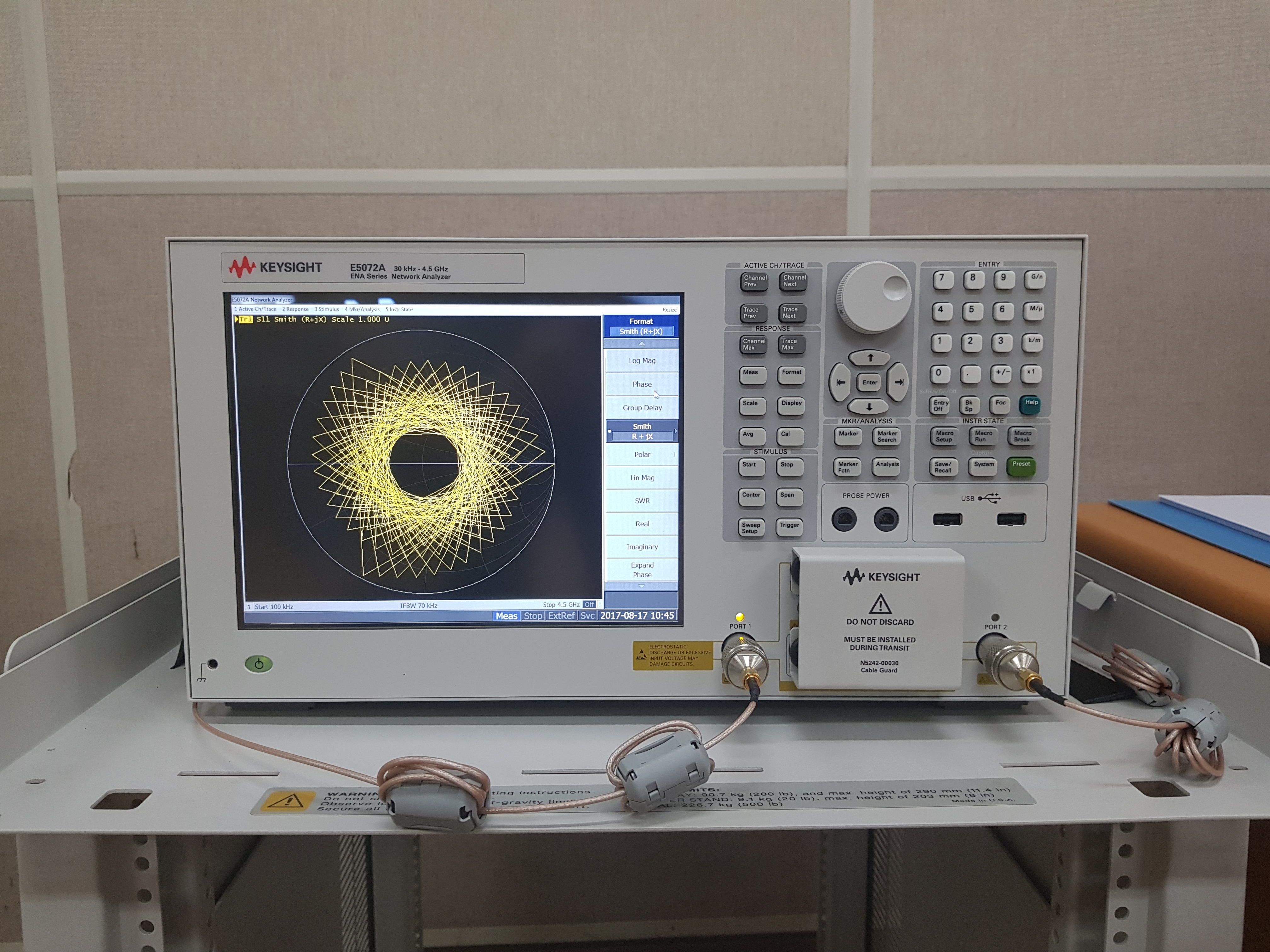Toggle the 'Off' indicator beside Stop 4.5 GHz
This screenshot has width=1270, height=952.
[x=589, y=604]
